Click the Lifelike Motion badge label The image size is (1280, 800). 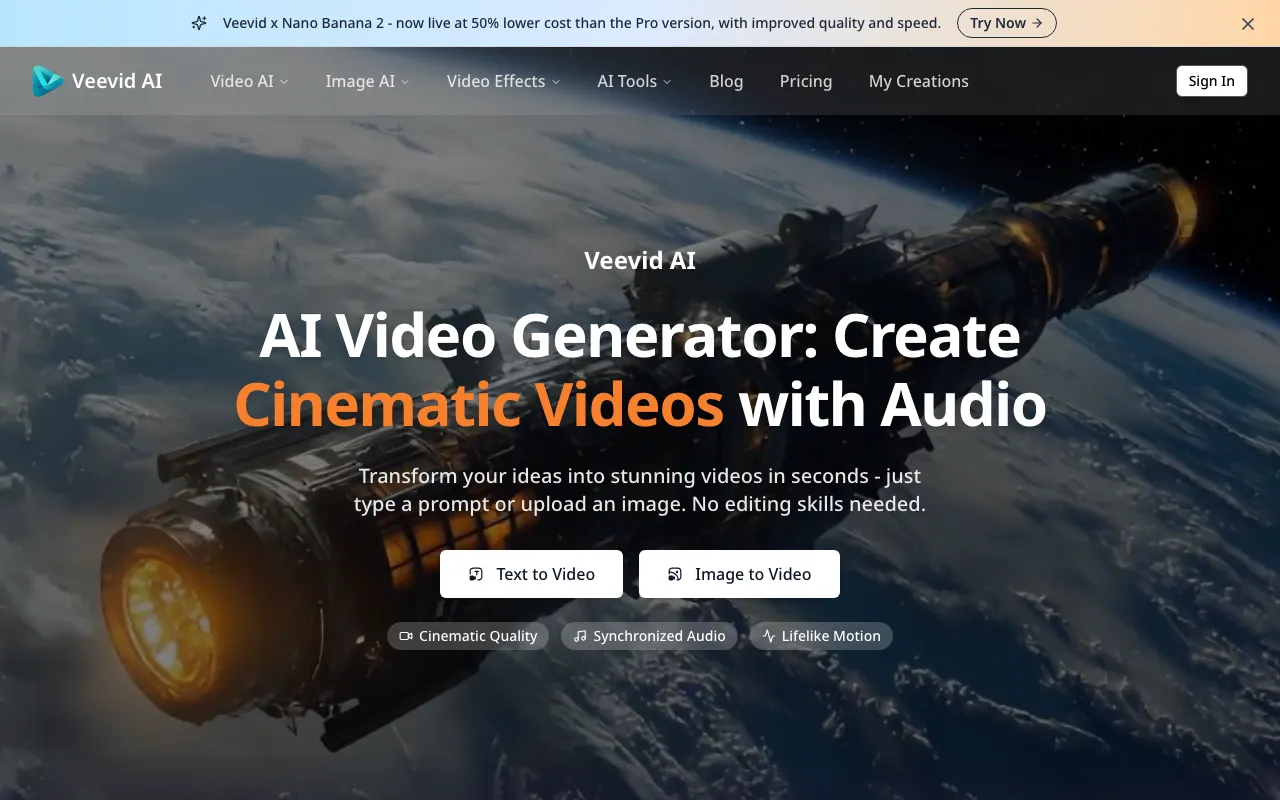pos(831,636)
